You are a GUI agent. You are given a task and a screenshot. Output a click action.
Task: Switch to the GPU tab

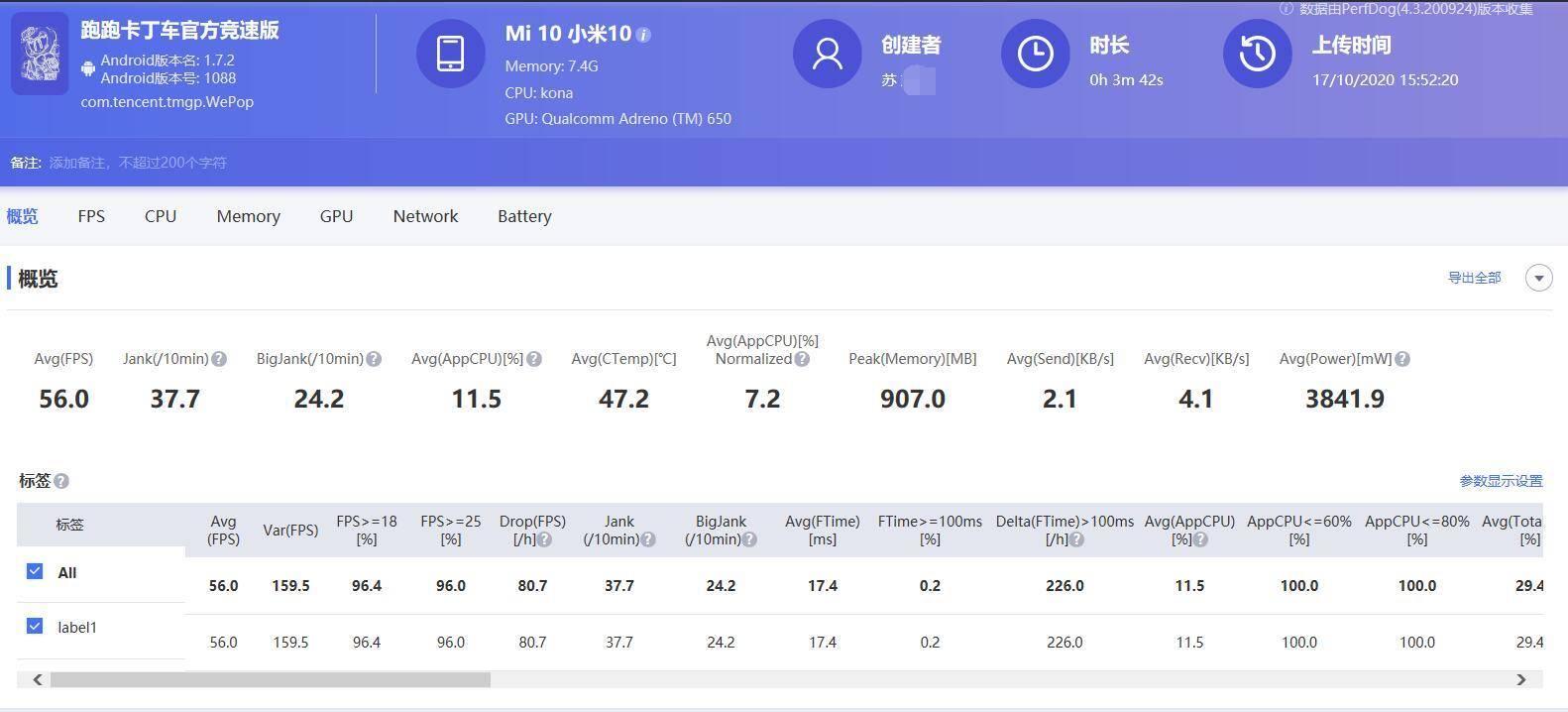click(x=336, y=216)
